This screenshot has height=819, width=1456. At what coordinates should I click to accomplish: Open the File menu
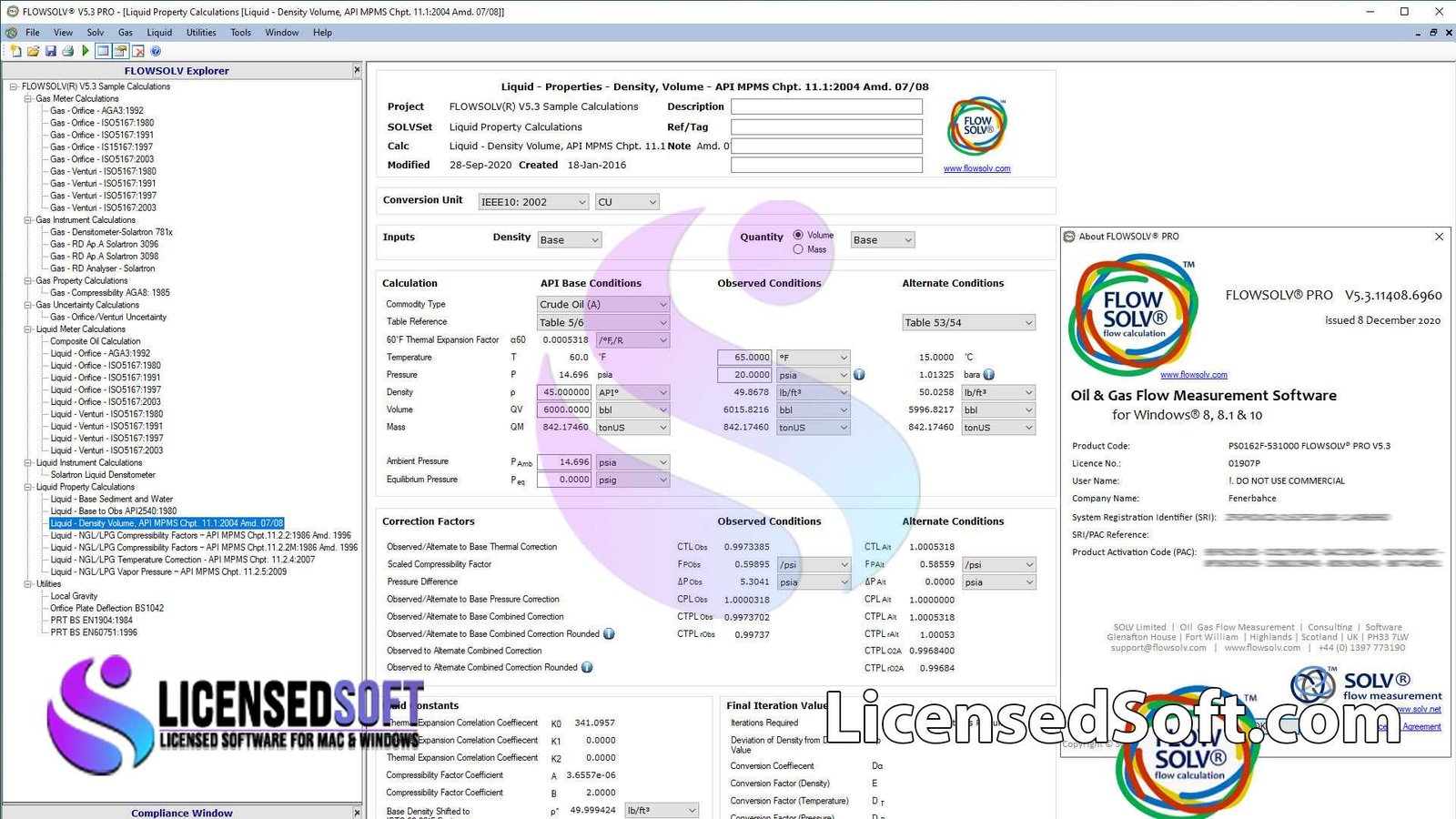point(33,32)
